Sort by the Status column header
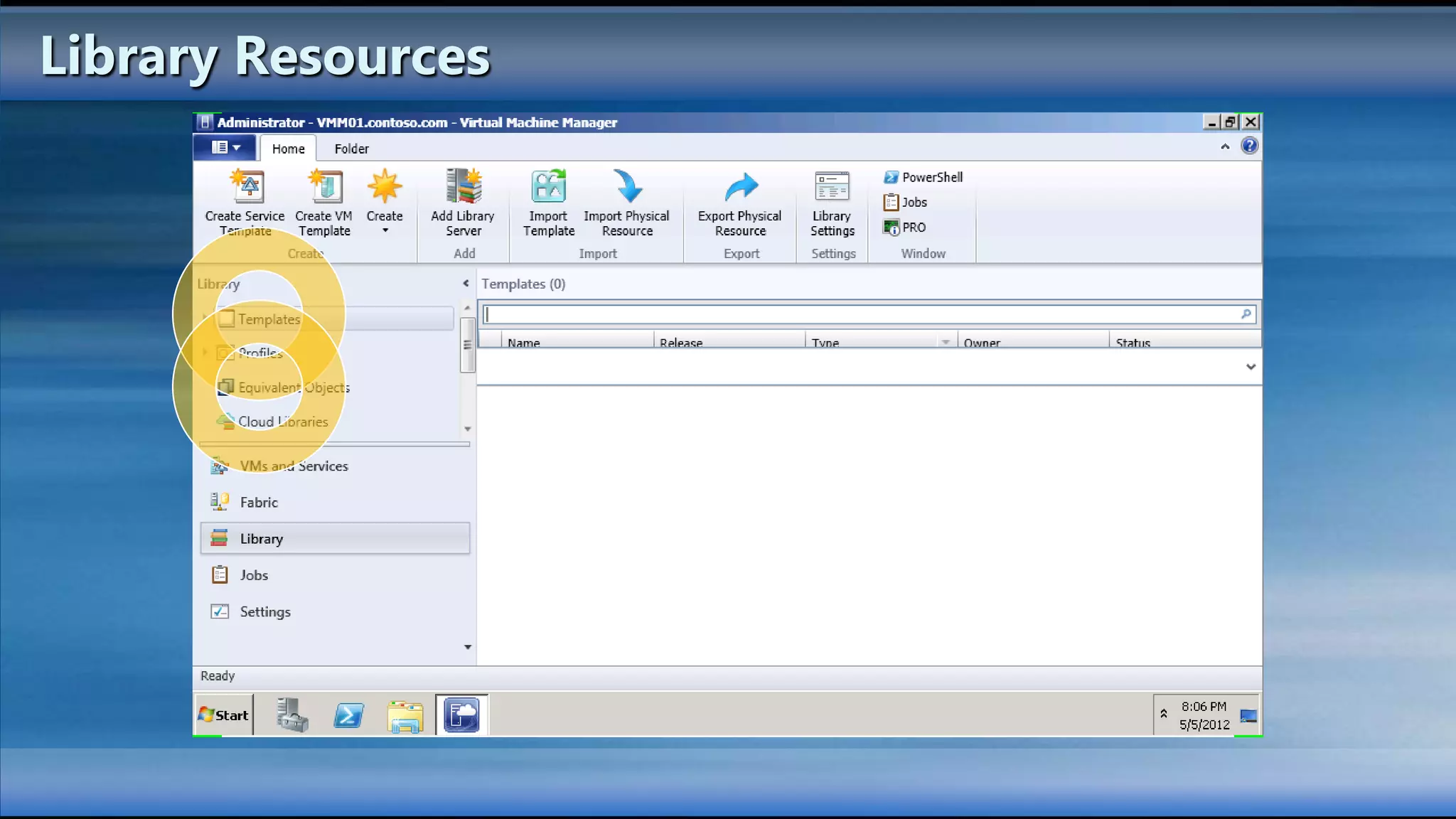The image size is (1456, 819). tap(1184, 341)
